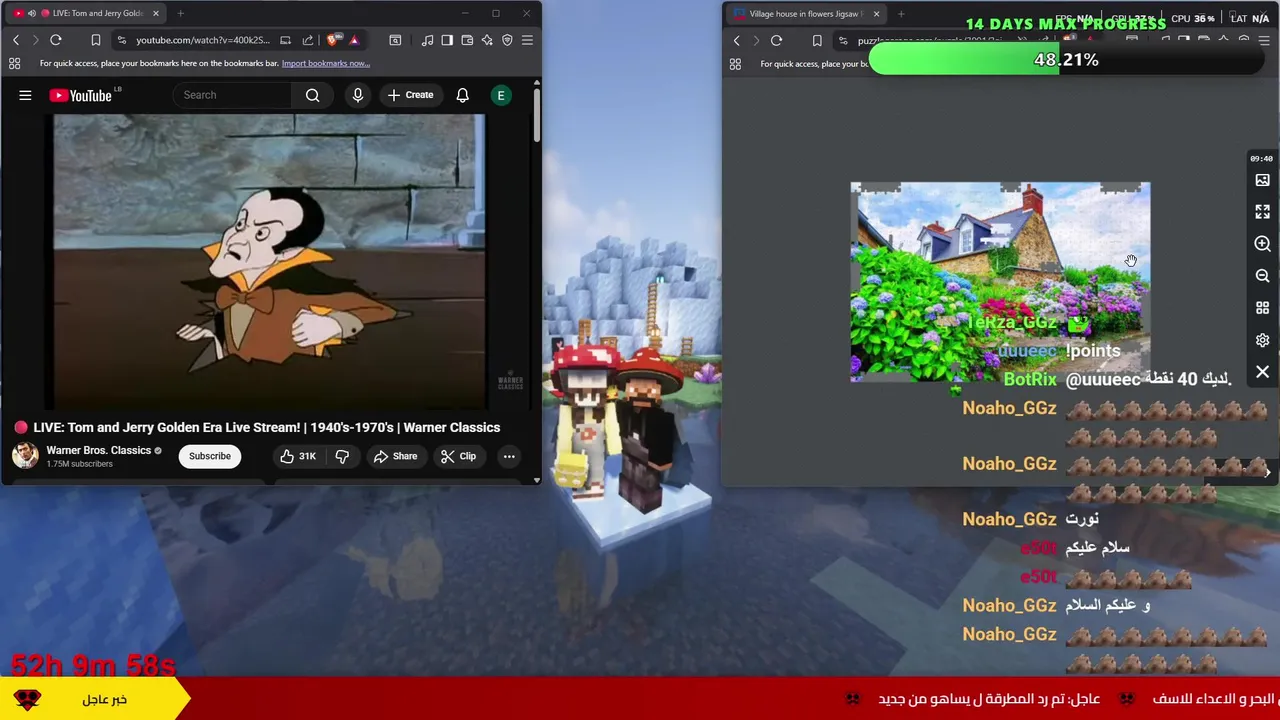Start voice search with microphone icon
Screen dimensions: 1280x720
point(357,95)
